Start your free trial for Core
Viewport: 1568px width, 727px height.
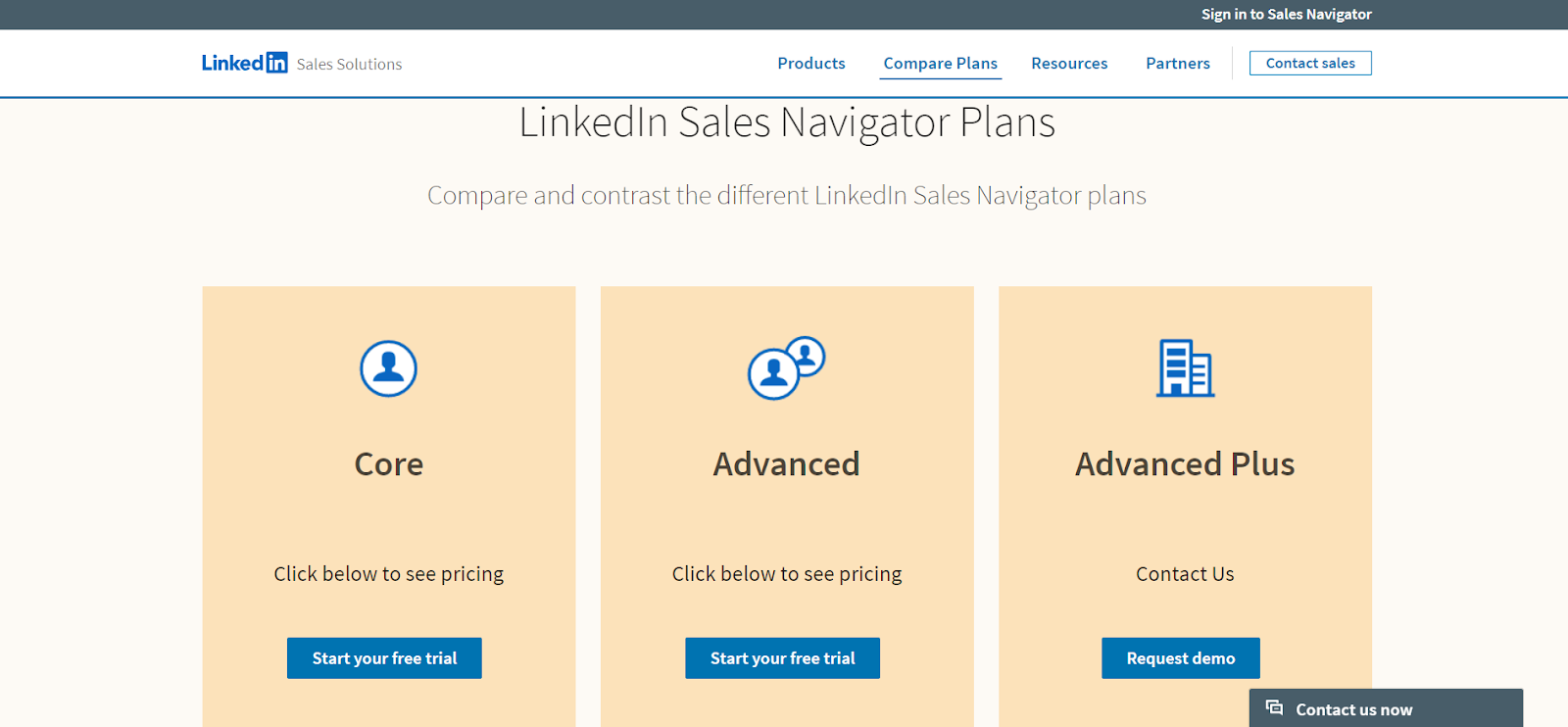[x=384, y=658]
